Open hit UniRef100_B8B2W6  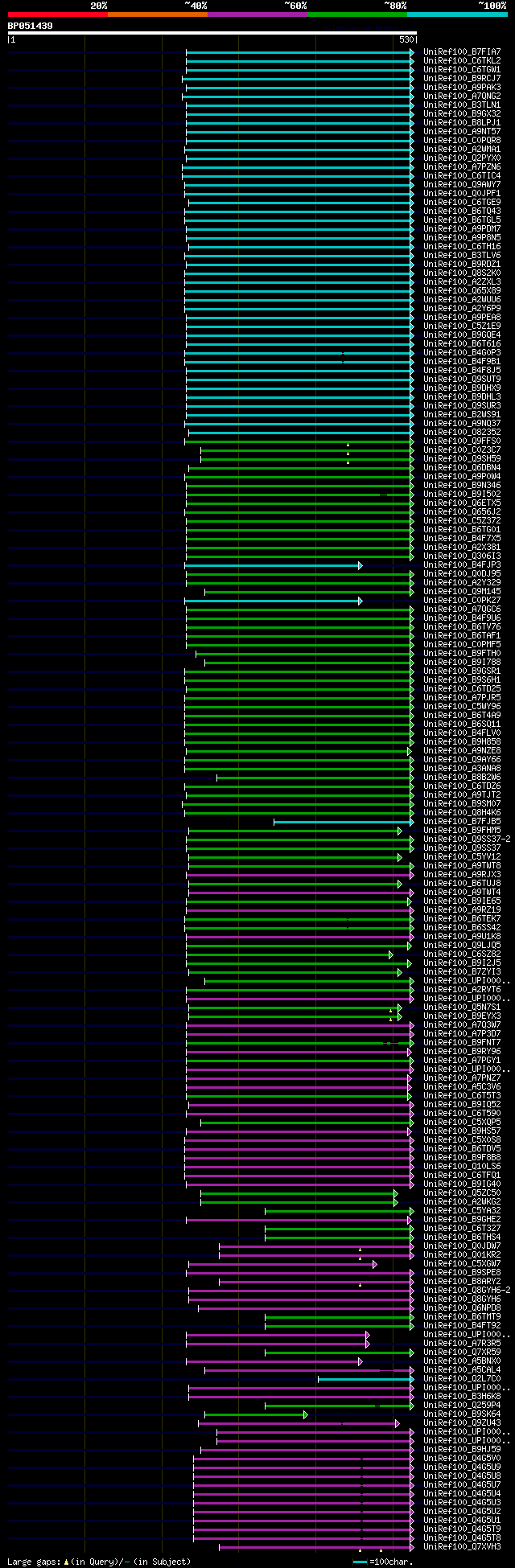pos(462,777)
